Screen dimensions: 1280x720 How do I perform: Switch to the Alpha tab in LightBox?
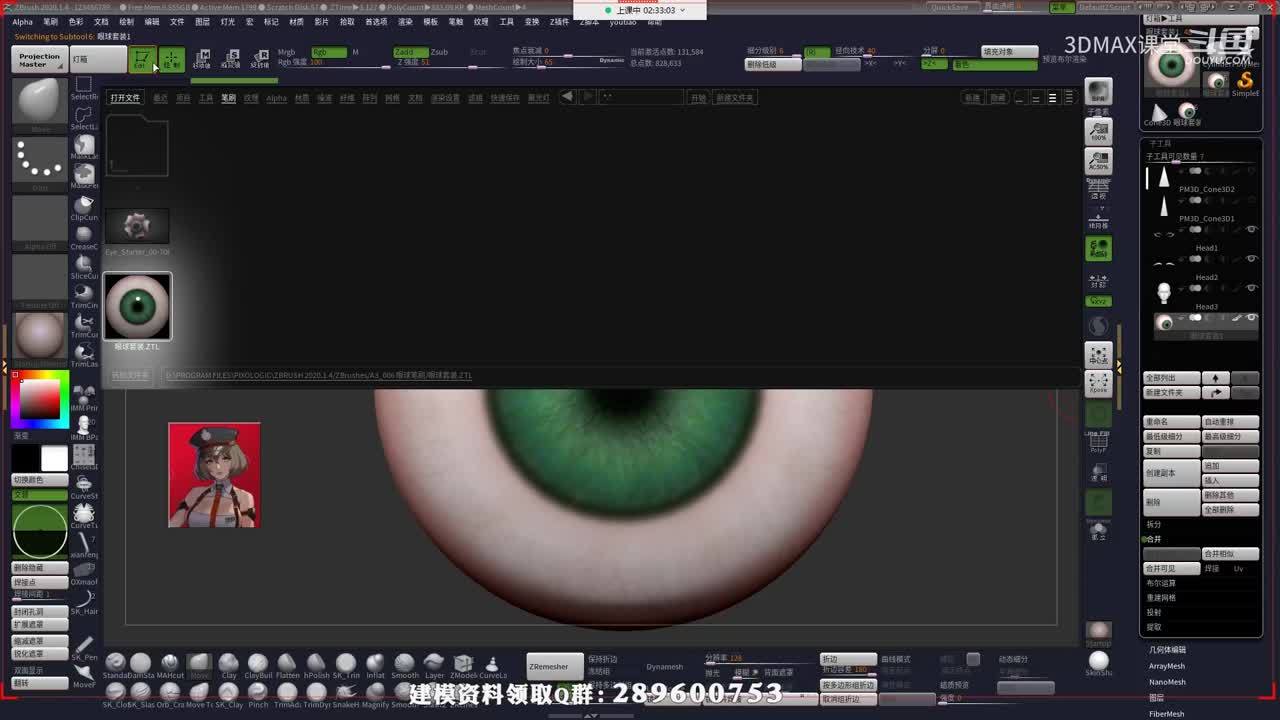click(276, 98)
